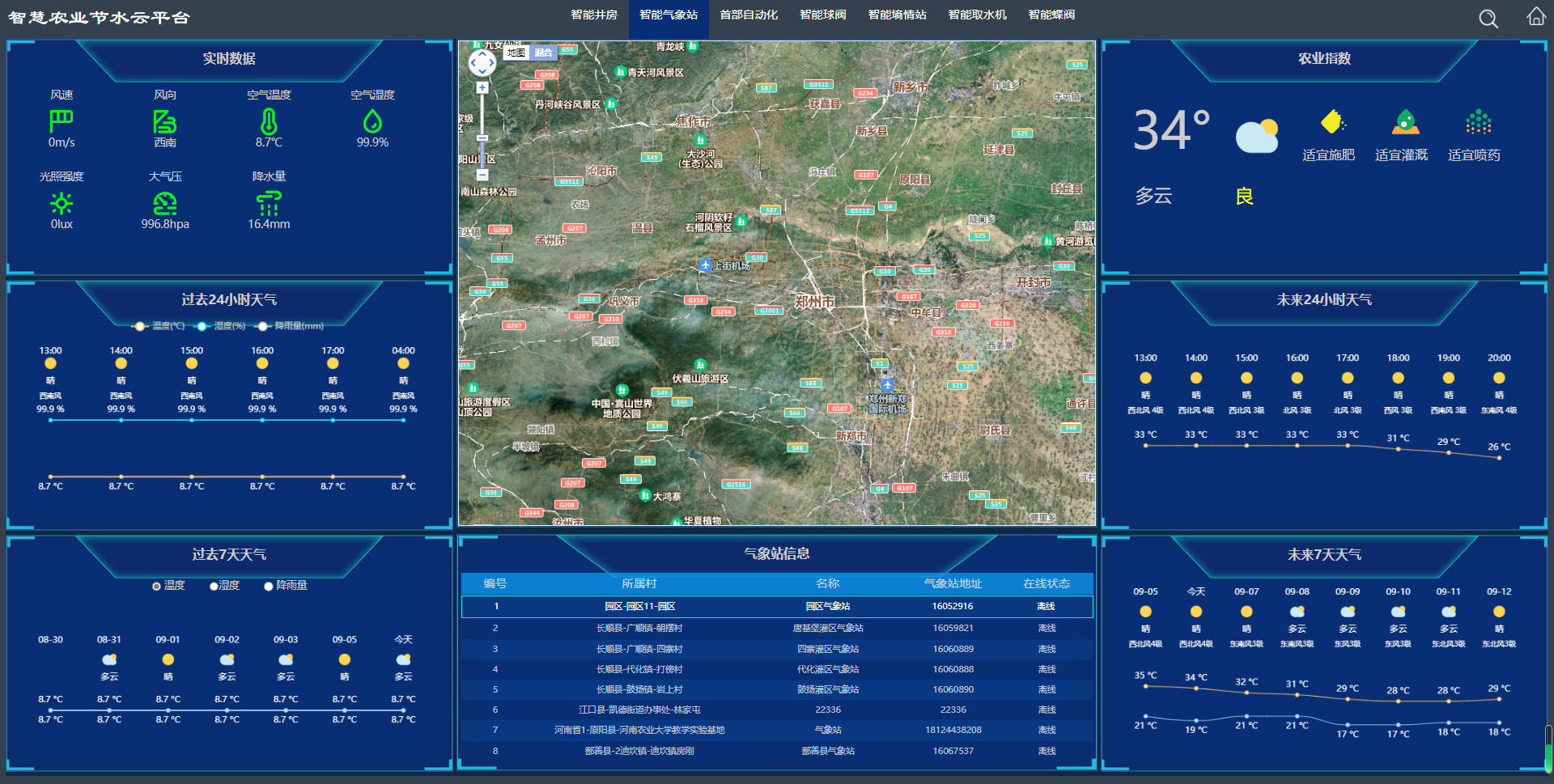Screen dimensions: 1554x784
Task: Toggle 温度 legend in past 7-day chart
Action: [x=168, y=586]
